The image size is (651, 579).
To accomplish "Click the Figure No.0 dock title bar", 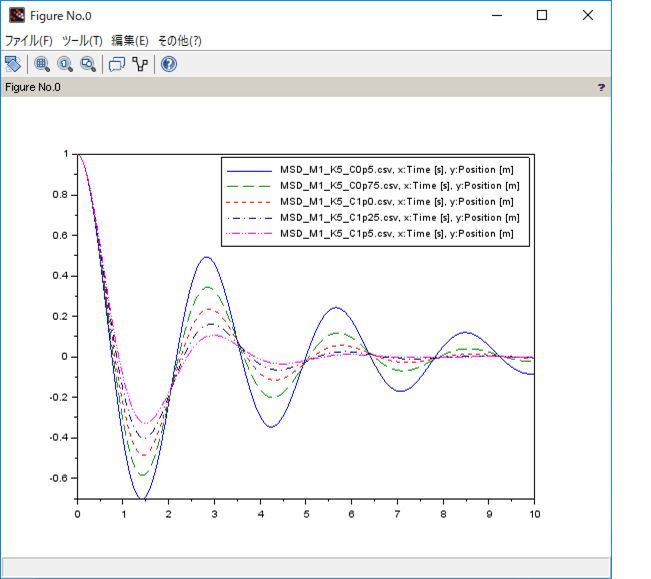I will [x=306, y=87].
